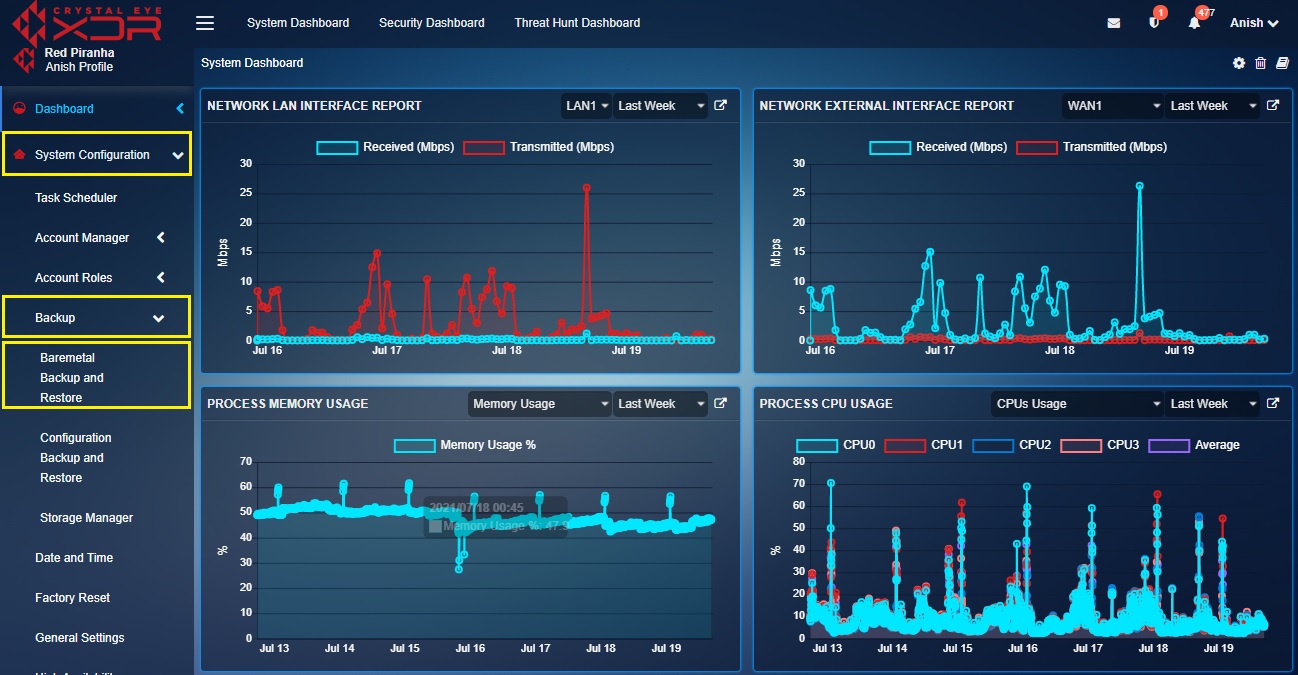Pop out the Network External Interface Report
This screenshot has width=1298, height=675.
(x=1273, y=105)
